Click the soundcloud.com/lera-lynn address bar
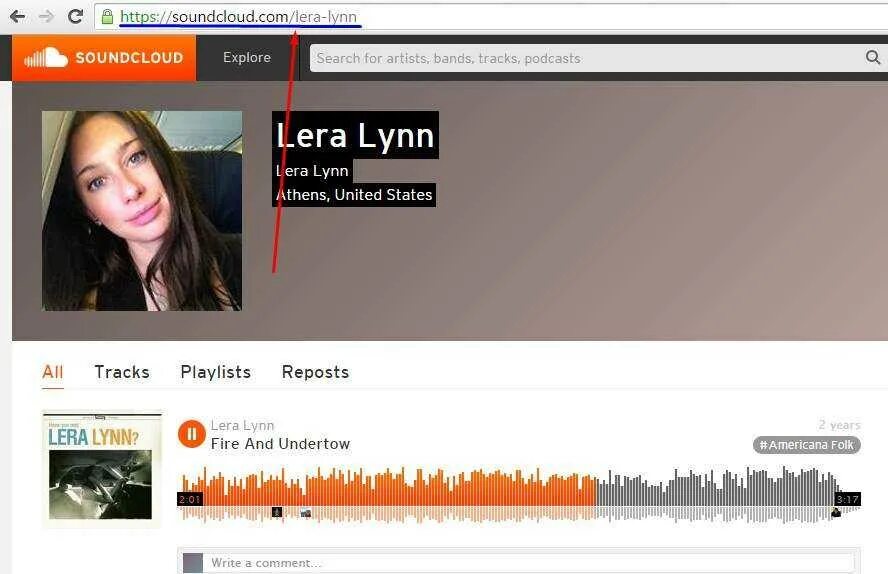This screenshot has height=574, width=888. click(x=490, y=16)
